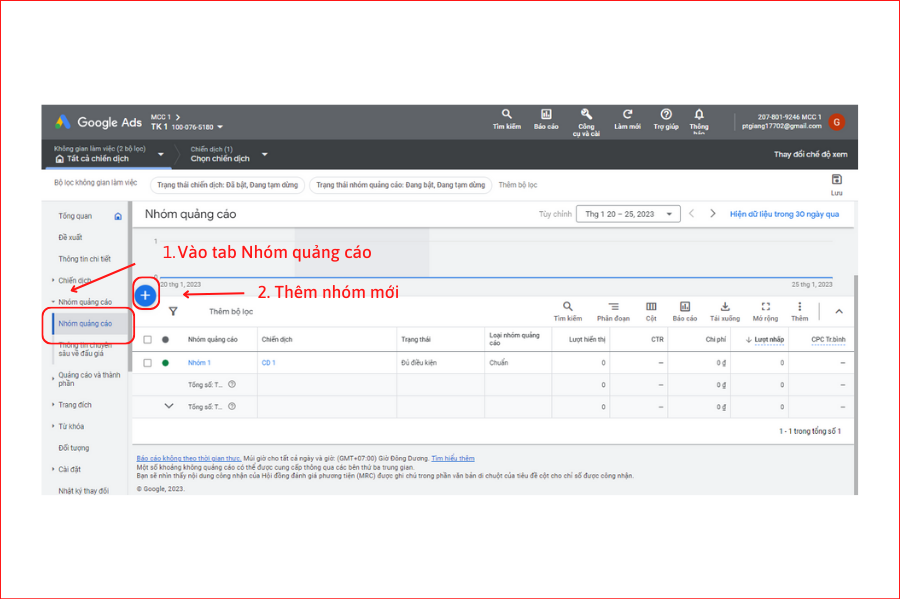Image resolution: width=900 pixels, height=600 pixels.
Task: Open Báo cáo in the top header
Action: (x=546, y=119)
